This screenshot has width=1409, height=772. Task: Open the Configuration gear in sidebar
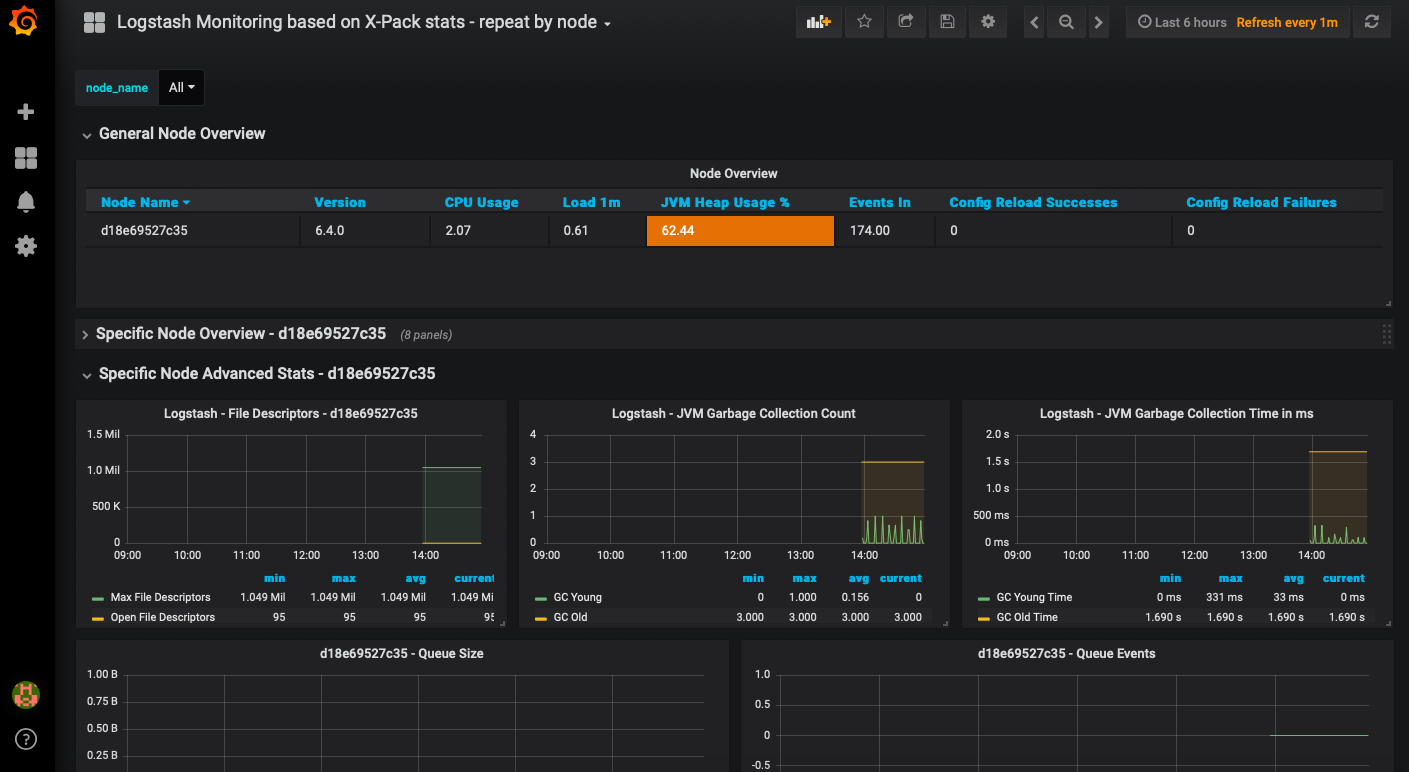27,246
